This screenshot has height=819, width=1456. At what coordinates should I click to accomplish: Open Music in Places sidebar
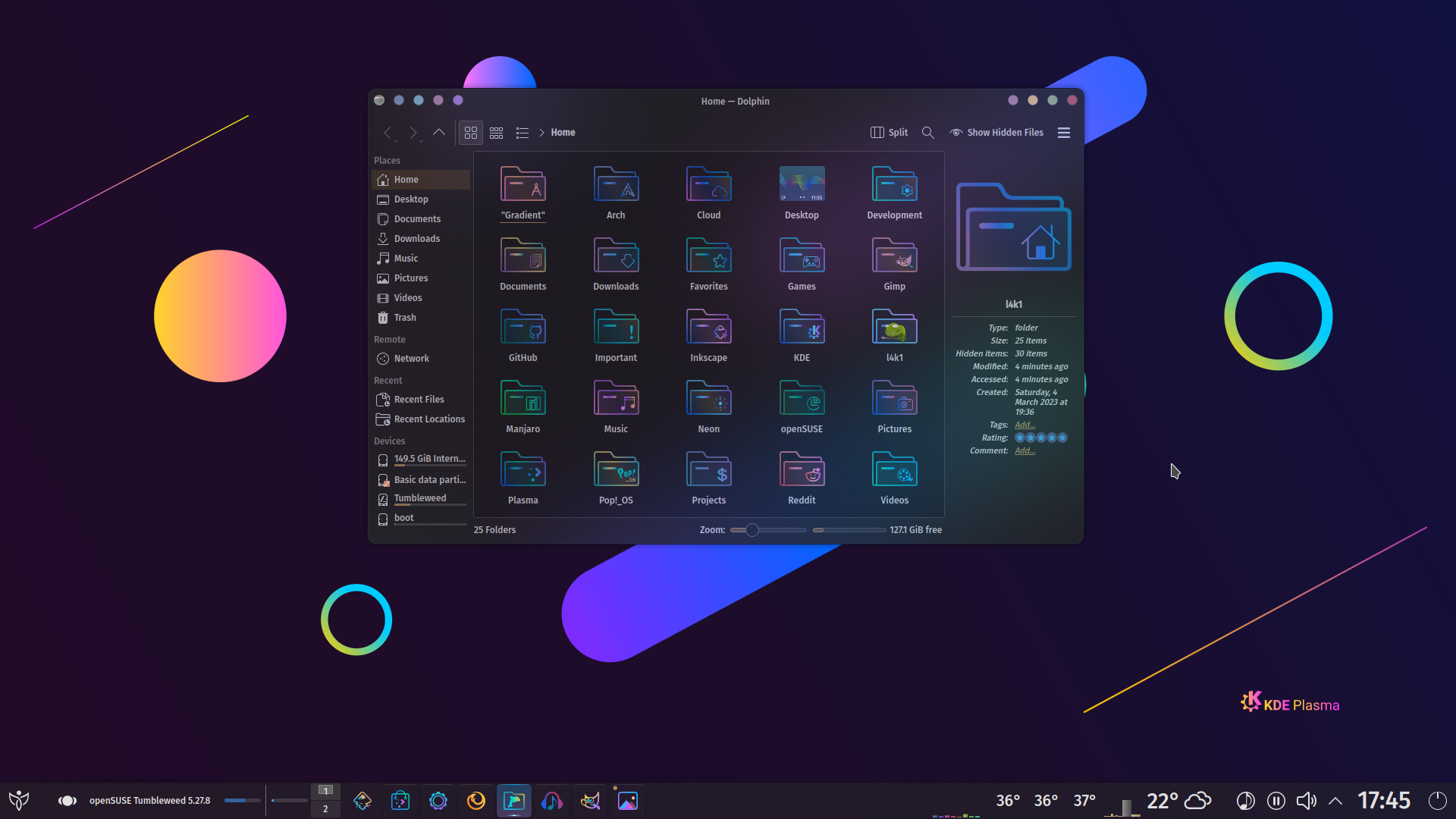click(x=421, y=259)
